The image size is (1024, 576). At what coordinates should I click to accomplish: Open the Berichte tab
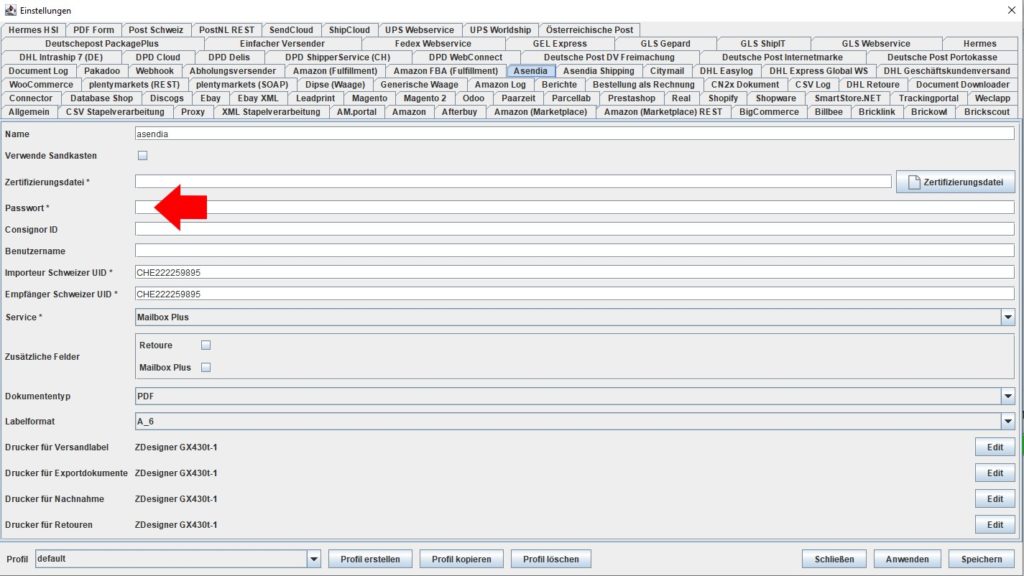tap(559, 84)
